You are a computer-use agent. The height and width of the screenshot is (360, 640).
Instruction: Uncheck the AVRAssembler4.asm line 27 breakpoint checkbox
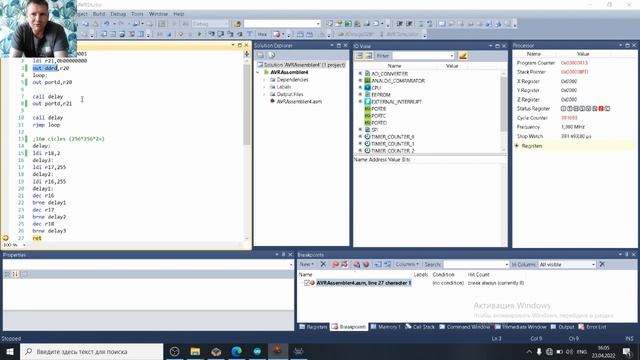pos(307,283)
